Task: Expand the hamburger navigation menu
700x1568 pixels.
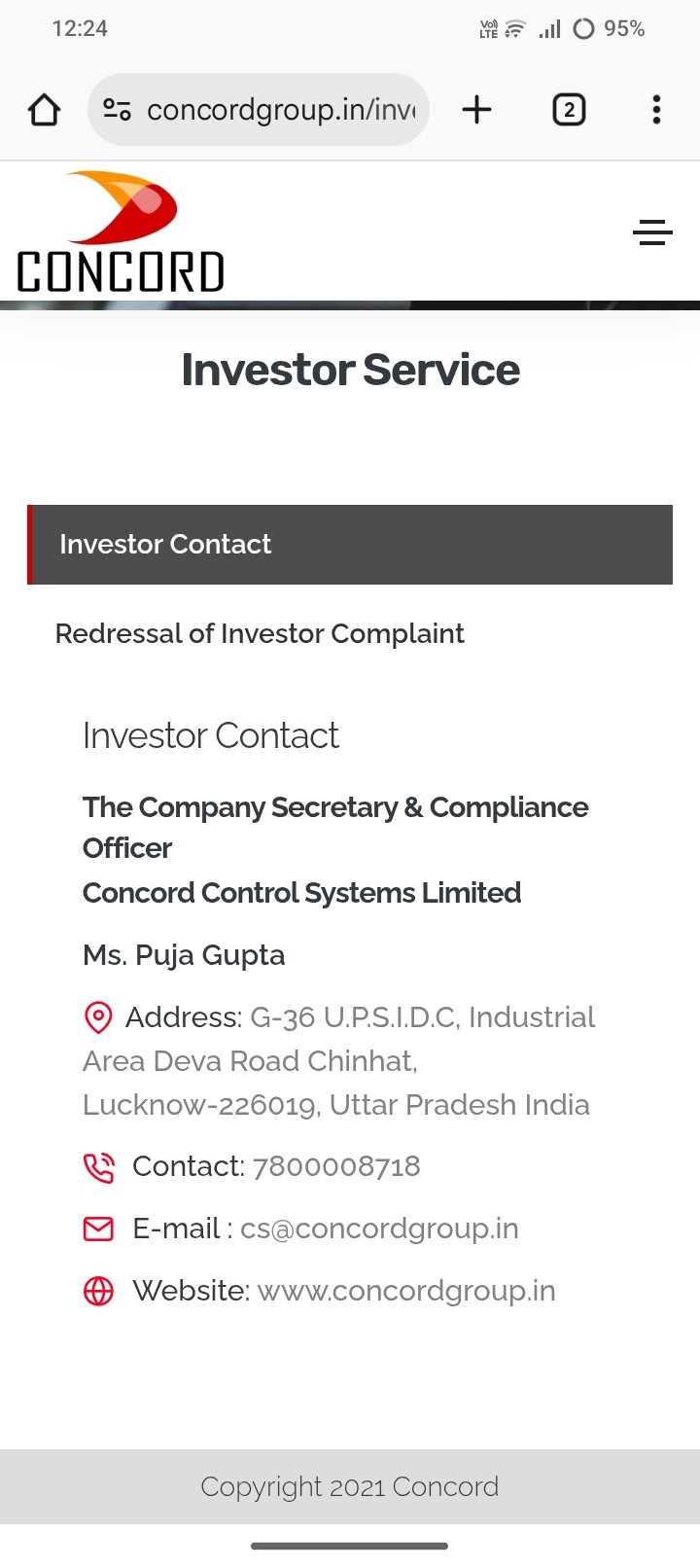Action: pyautogui.click(x=652, y=232)
